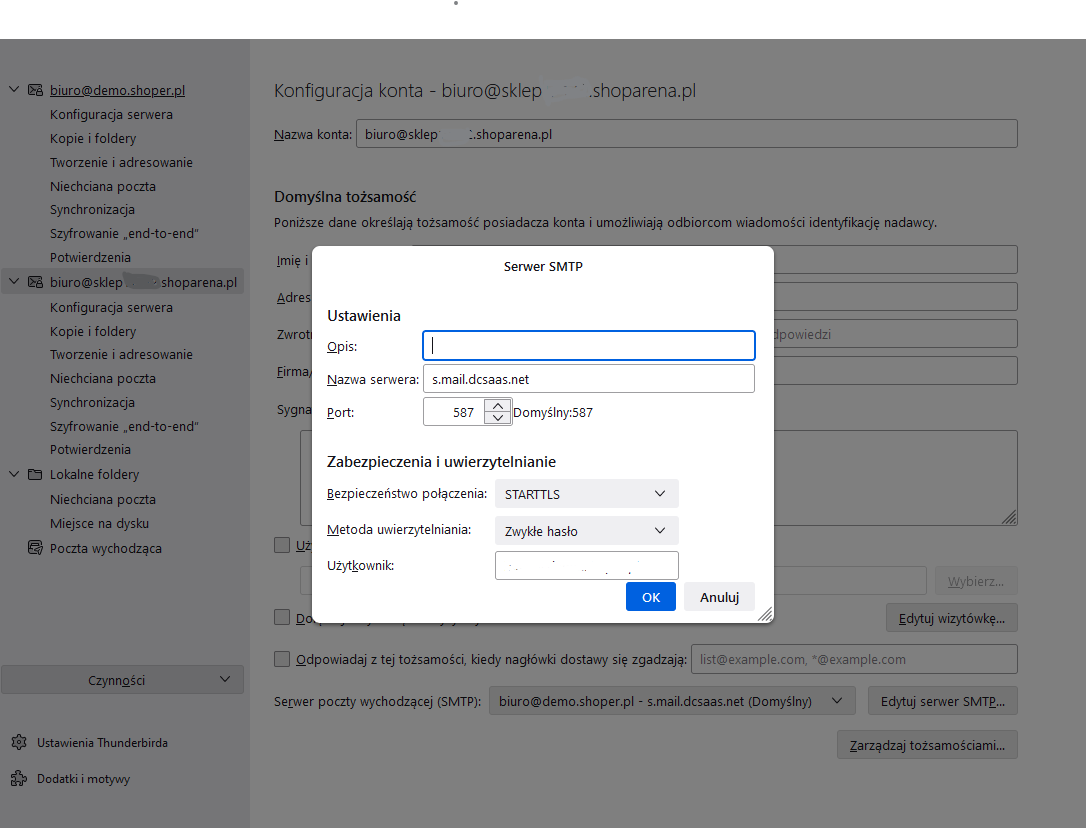Open Ustawienia Thunderbirda via the gear icon

pyautogui.click(x=18, y=743)
